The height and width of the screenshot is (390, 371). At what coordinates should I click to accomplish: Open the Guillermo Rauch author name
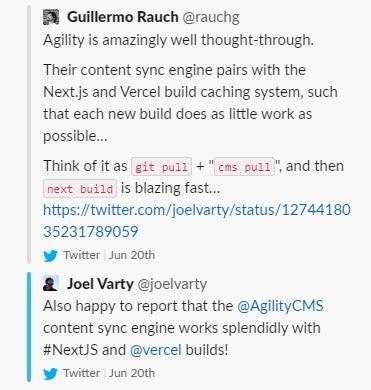[123, 17]
